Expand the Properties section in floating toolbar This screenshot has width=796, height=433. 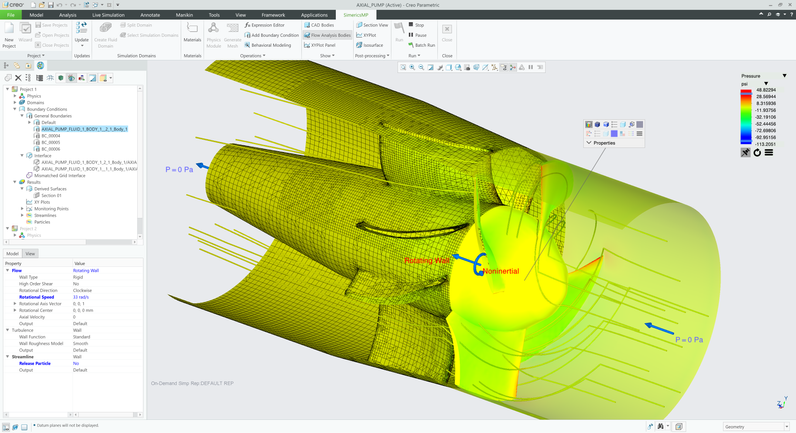(589, 143)
